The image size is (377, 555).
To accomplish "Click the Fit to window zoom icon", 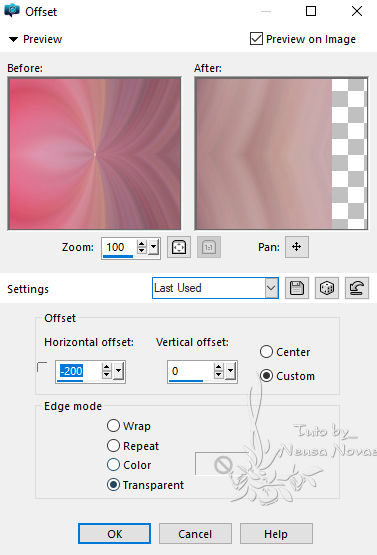I will click(x=179, y=247).
